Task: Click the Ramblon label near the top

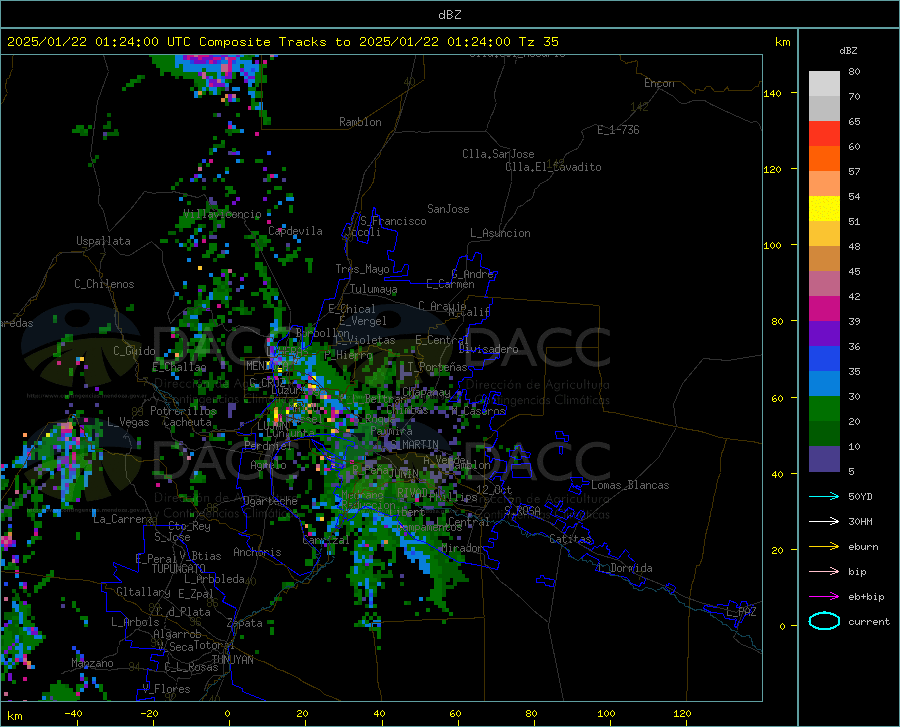Action: pyautogui.click(x=360, y=122)
